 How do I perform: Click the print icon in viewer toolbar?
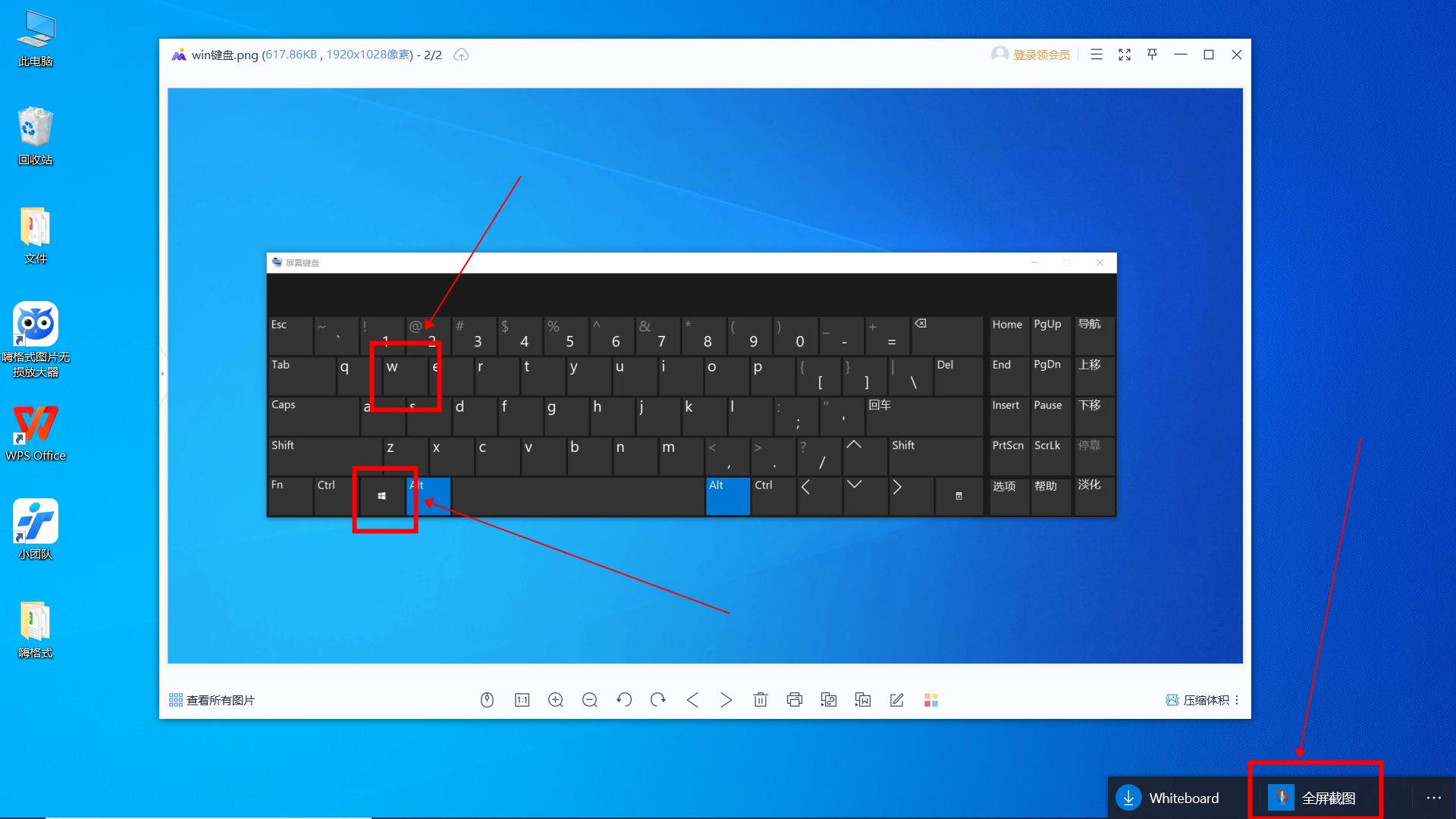795,700
